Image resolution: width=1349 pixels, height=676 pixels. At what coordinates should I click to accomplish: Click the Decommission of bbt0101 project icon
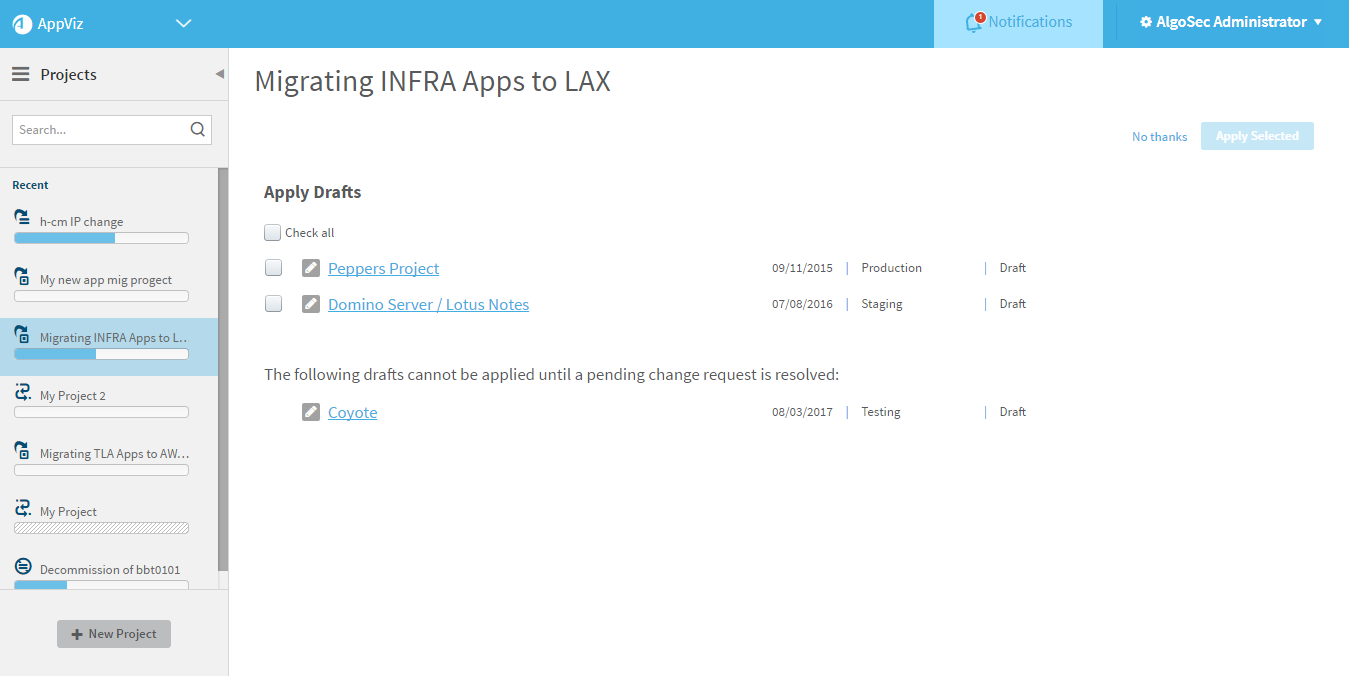[22, 566]
